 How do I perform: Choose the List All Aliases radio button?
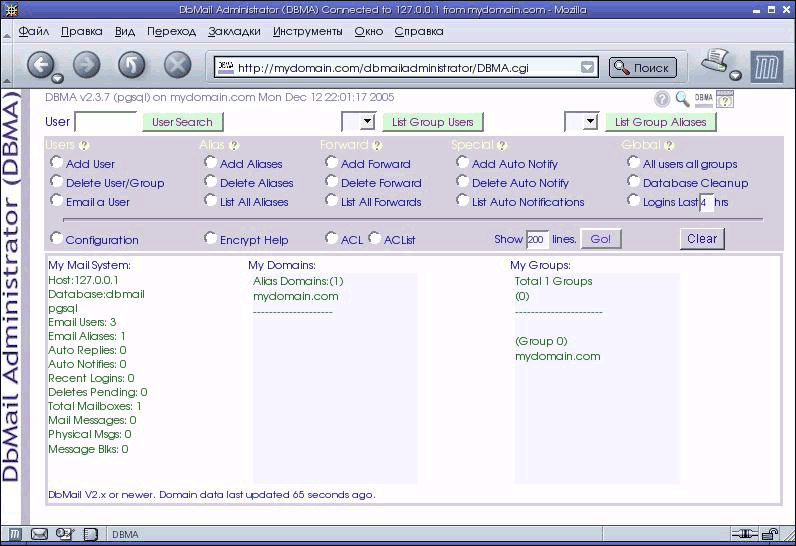click(x=211, y=201)
